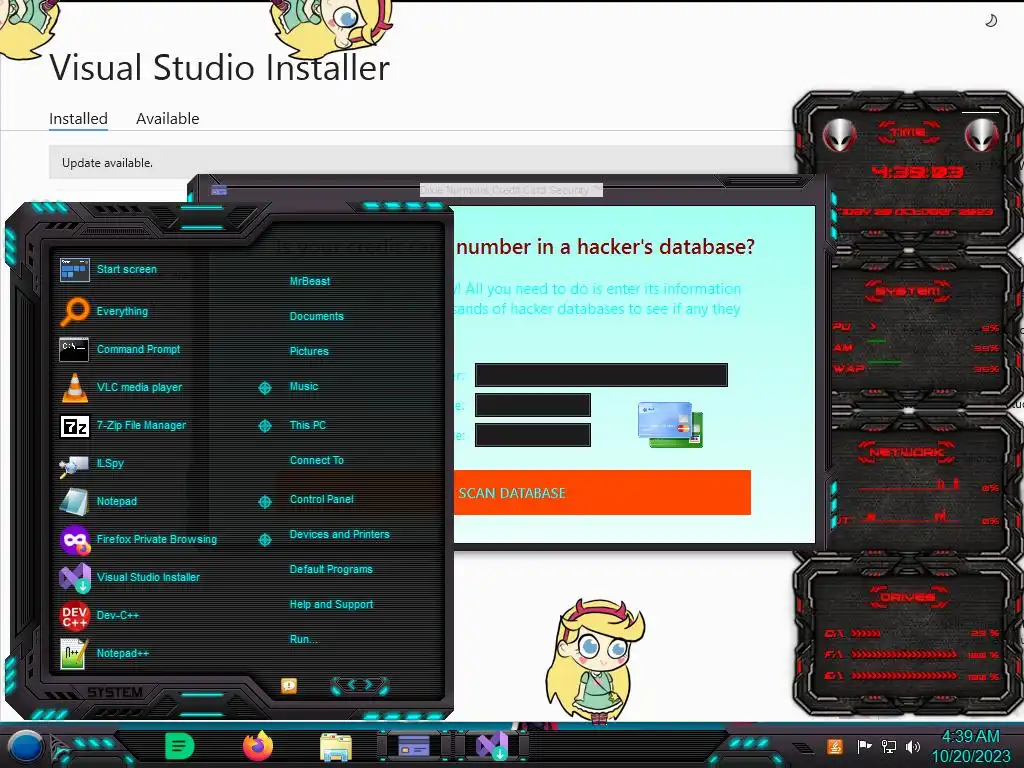Select Connect To in the start menu

[x=316, y=460]
